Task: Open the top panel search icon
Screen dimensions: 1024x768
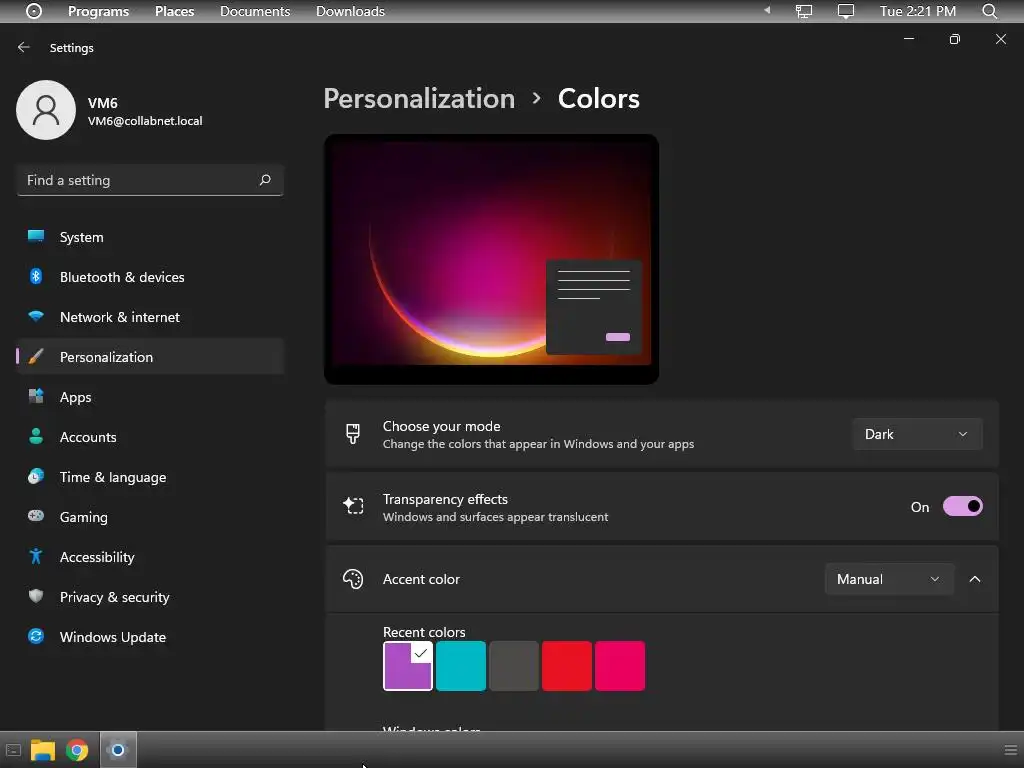Action: (x=989, y=11)
